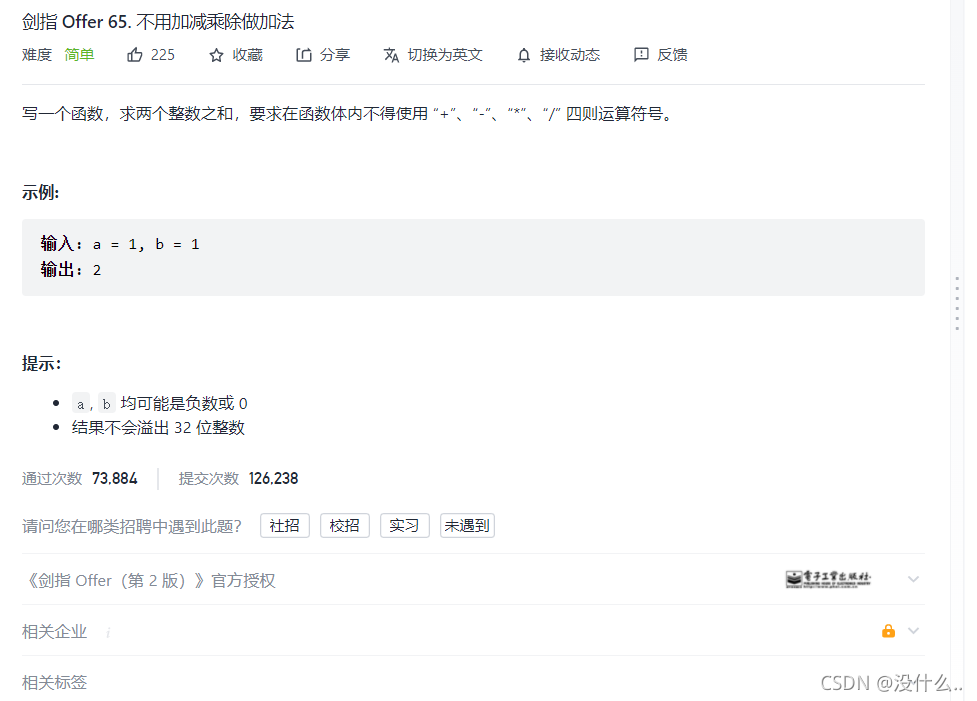Choose the 社招 option
The image size is (977, 701).
(x=285, y=526)
